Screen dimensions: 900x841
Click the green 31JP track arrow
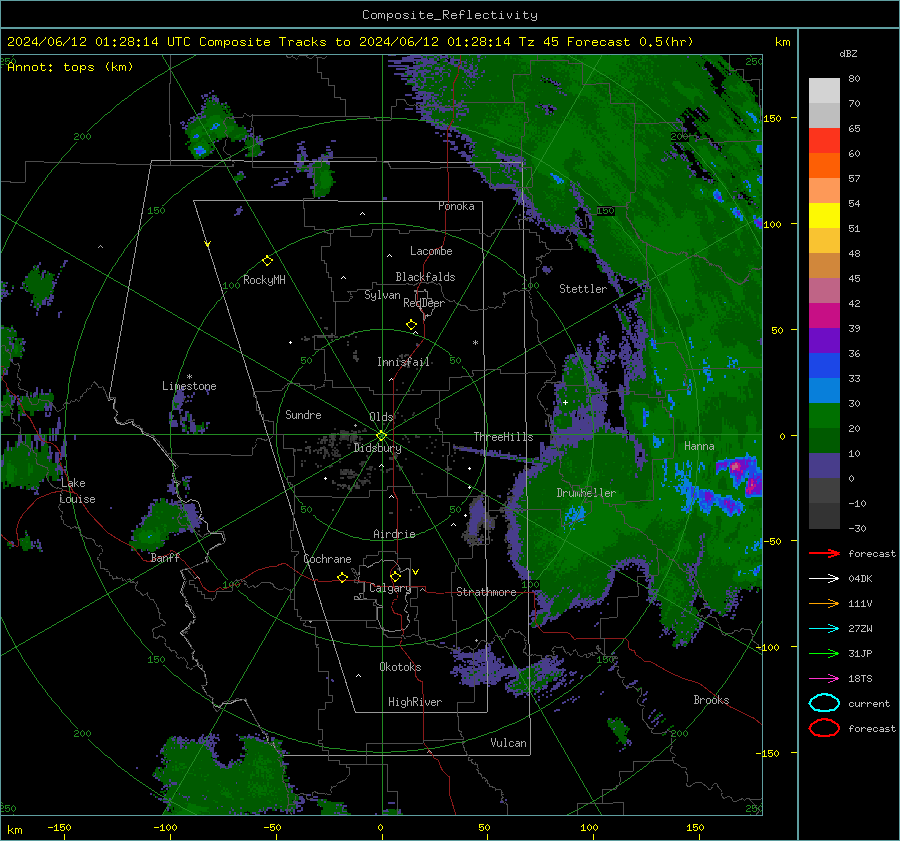pos(824,653)
